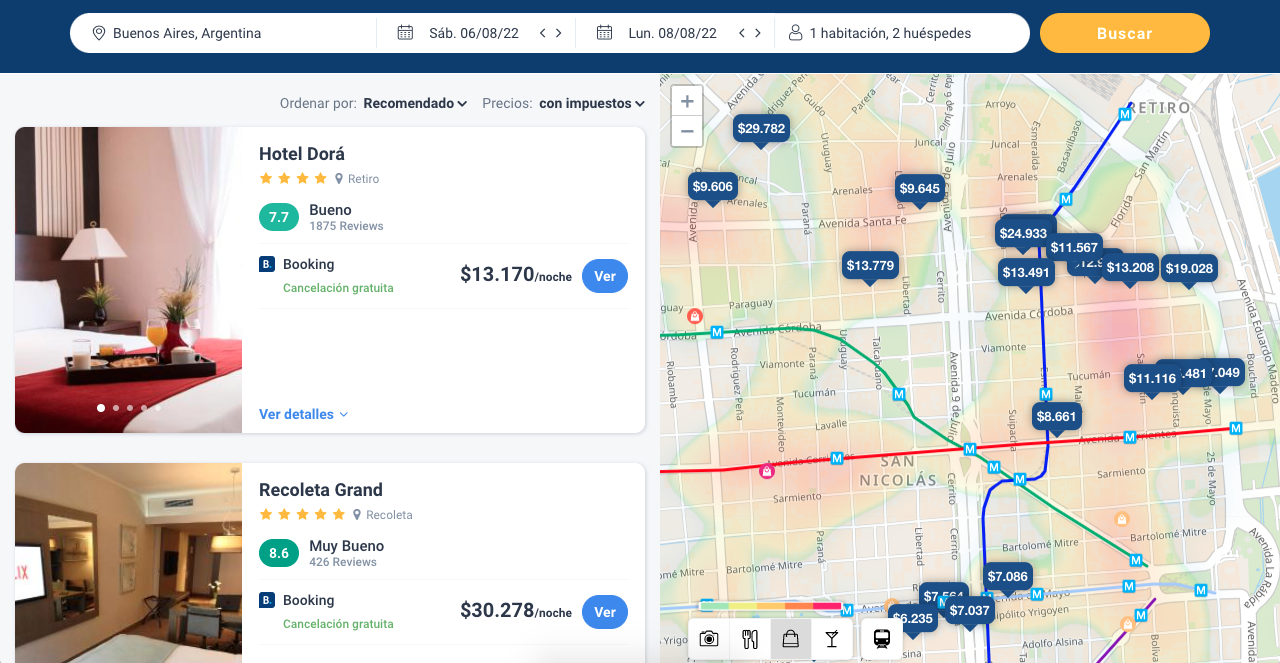Open the Recomendado sort dropdown
The height and width of the screenshot is (663, 1280).
click(x=415, y=103)
